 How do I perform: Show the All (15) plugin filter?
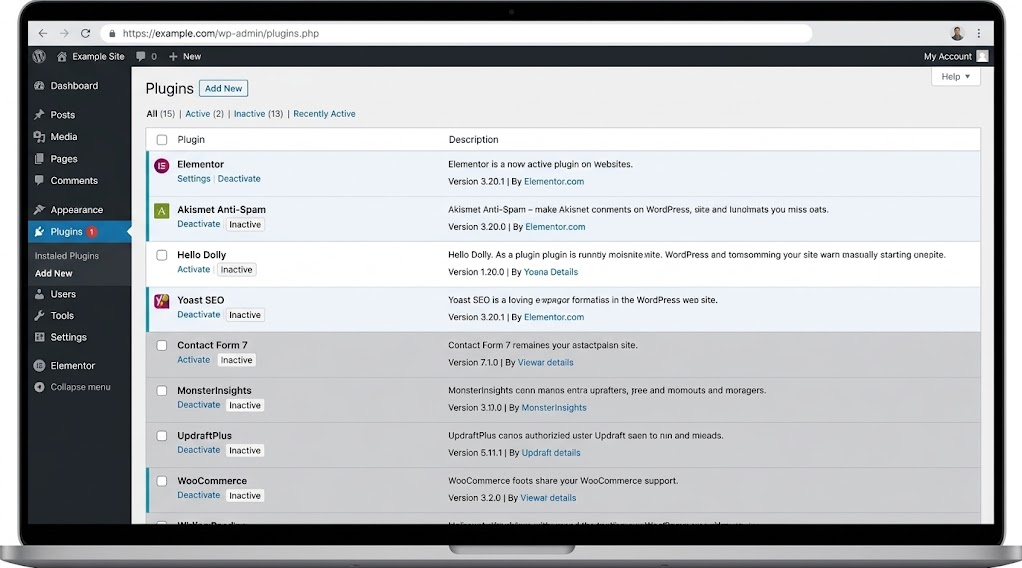(160, 113)
